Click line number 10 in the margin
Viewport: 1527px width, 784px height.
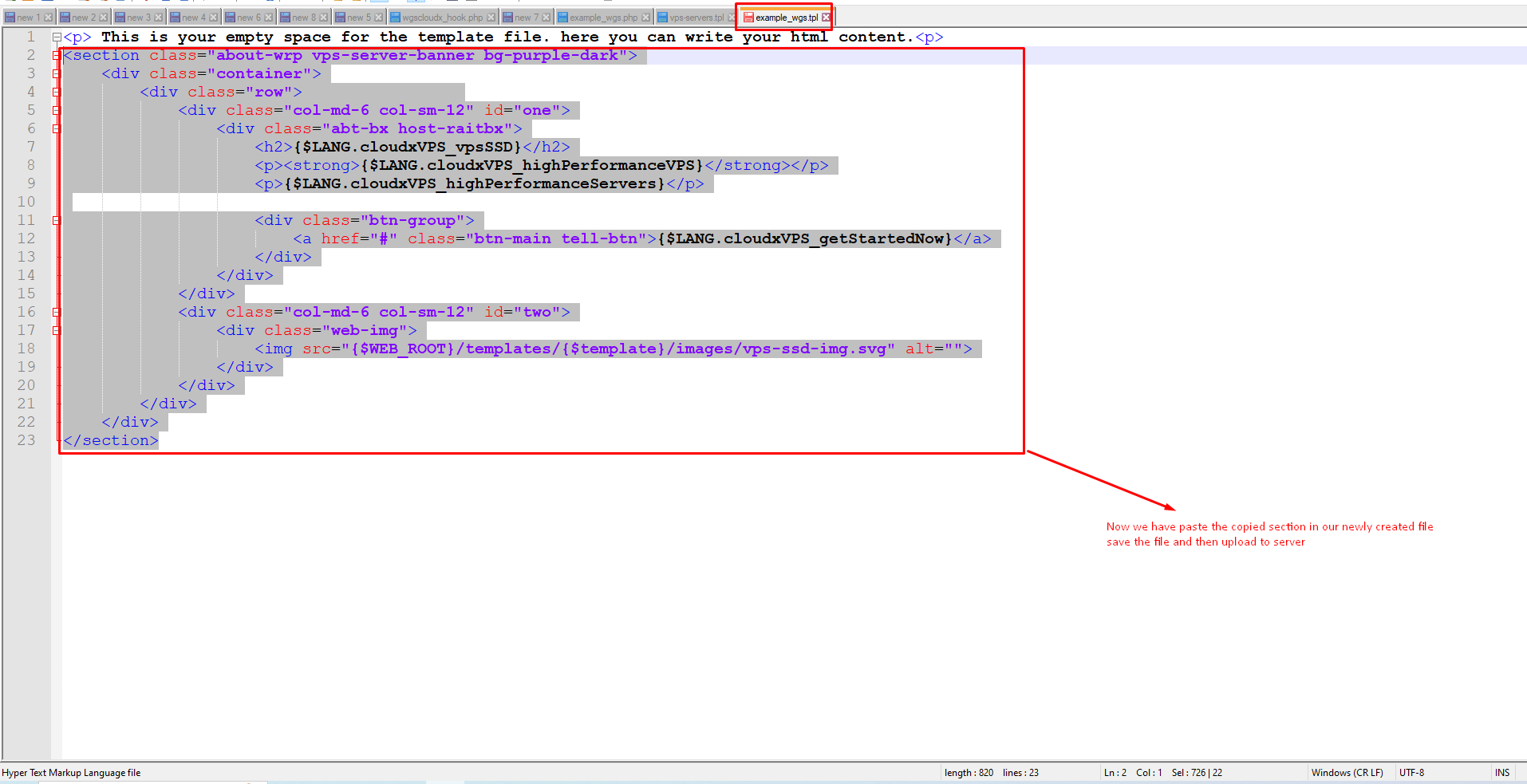26,202
